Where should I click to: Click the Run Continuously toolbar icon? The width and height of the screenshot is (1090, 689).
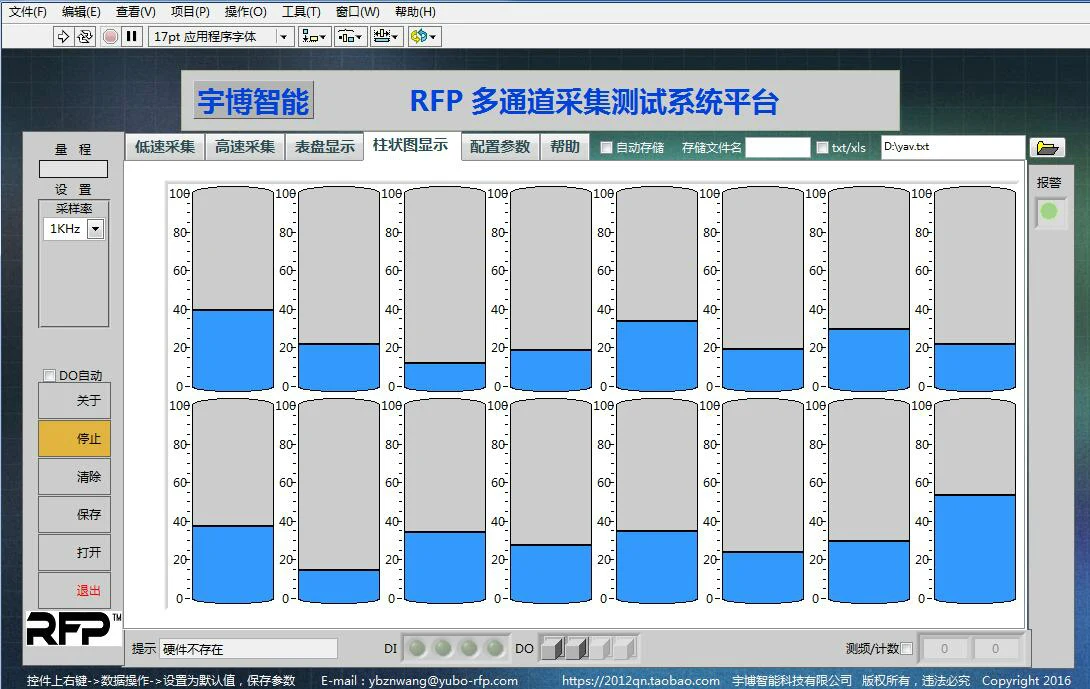85,36
